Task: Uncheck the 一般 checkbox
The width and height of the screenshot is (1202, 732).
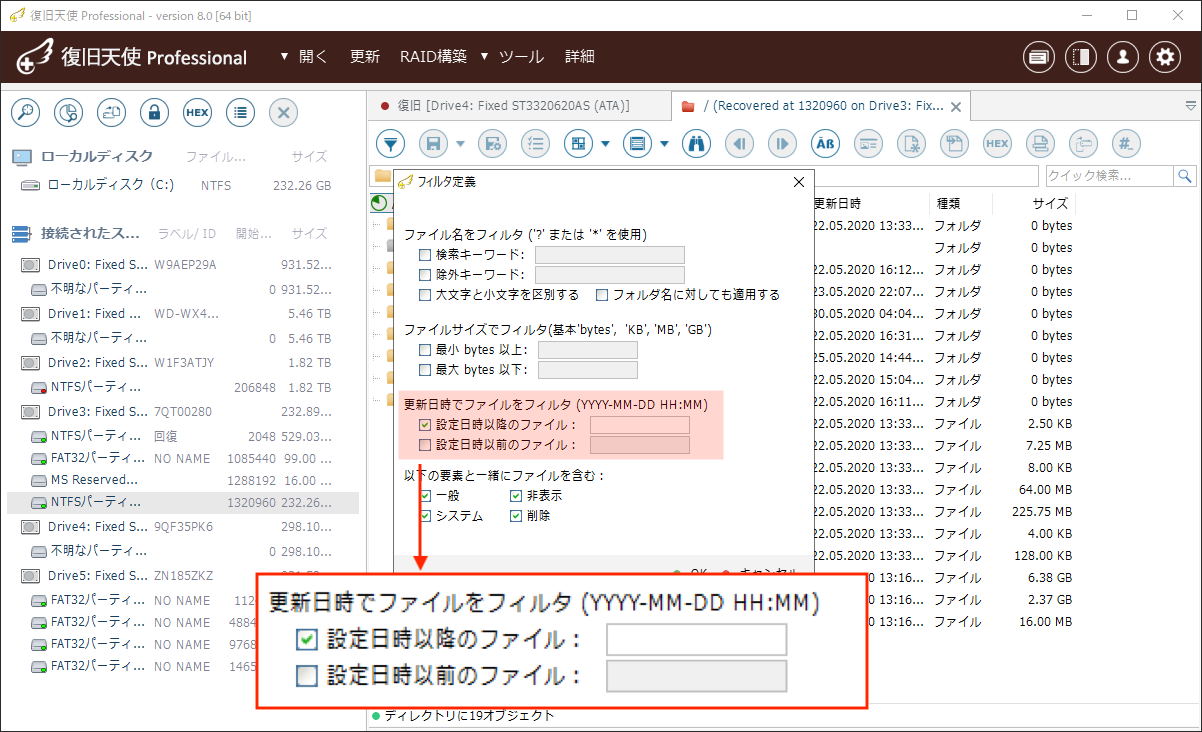Action: 426,496
